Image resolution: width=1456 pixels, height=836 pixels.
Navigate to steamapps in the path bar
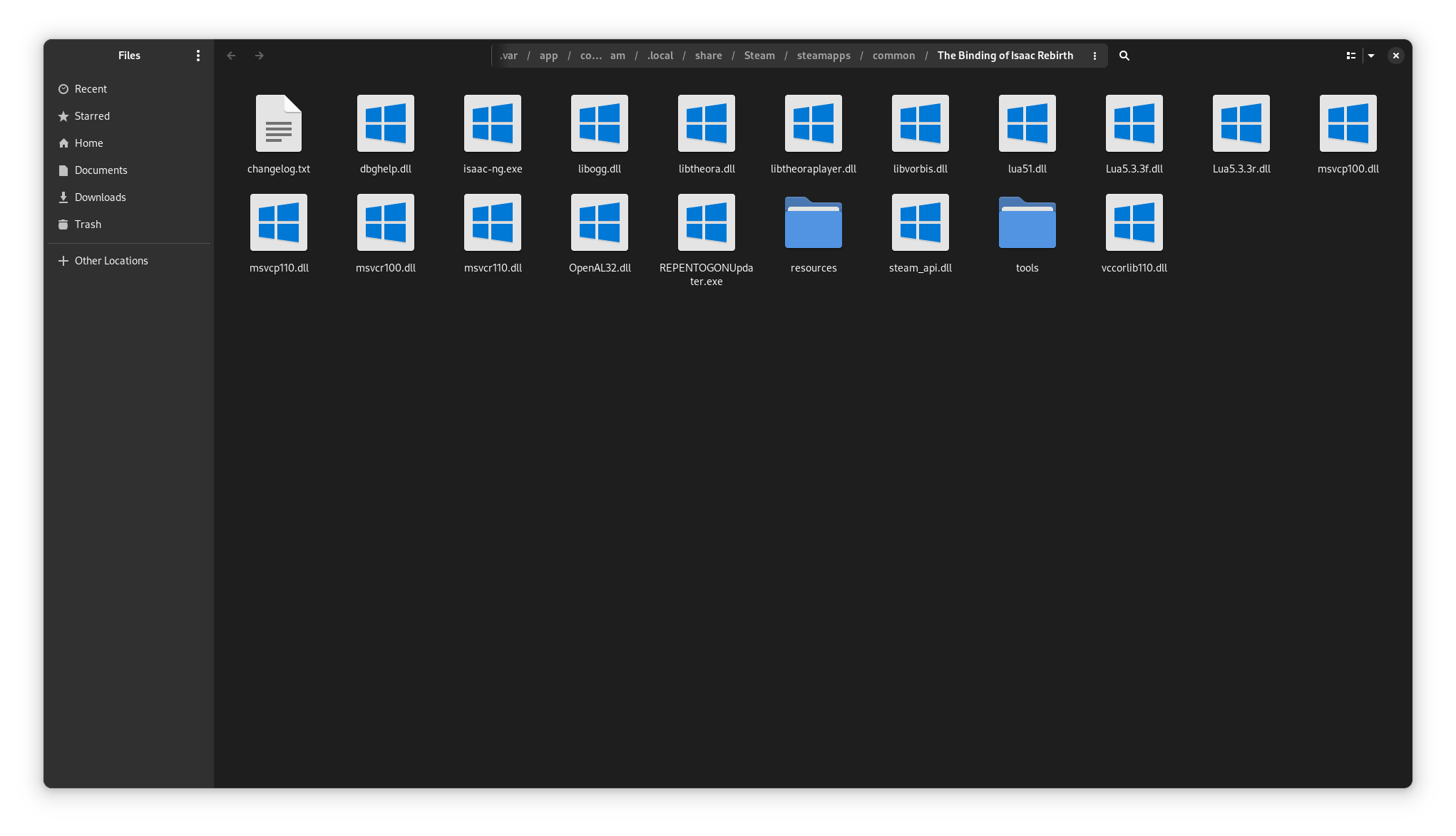(x=824, y=56)
